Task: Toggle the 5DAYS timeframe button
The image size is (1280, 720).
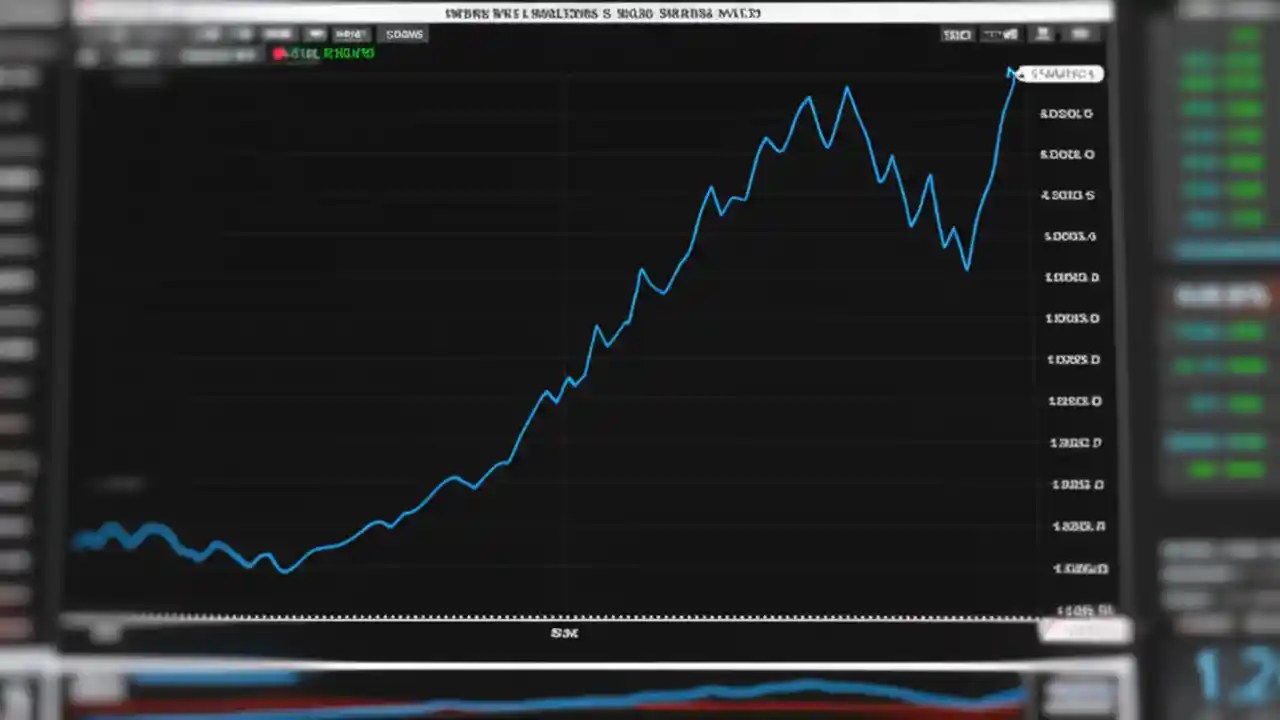Action: [x=404, y=34]
